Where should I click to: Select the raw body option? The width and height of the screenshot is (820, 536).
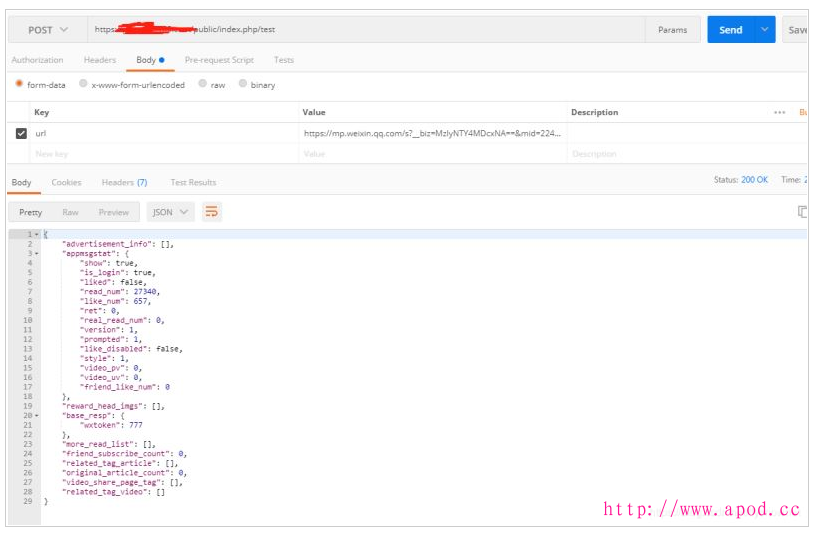click(x=202, y=84)
